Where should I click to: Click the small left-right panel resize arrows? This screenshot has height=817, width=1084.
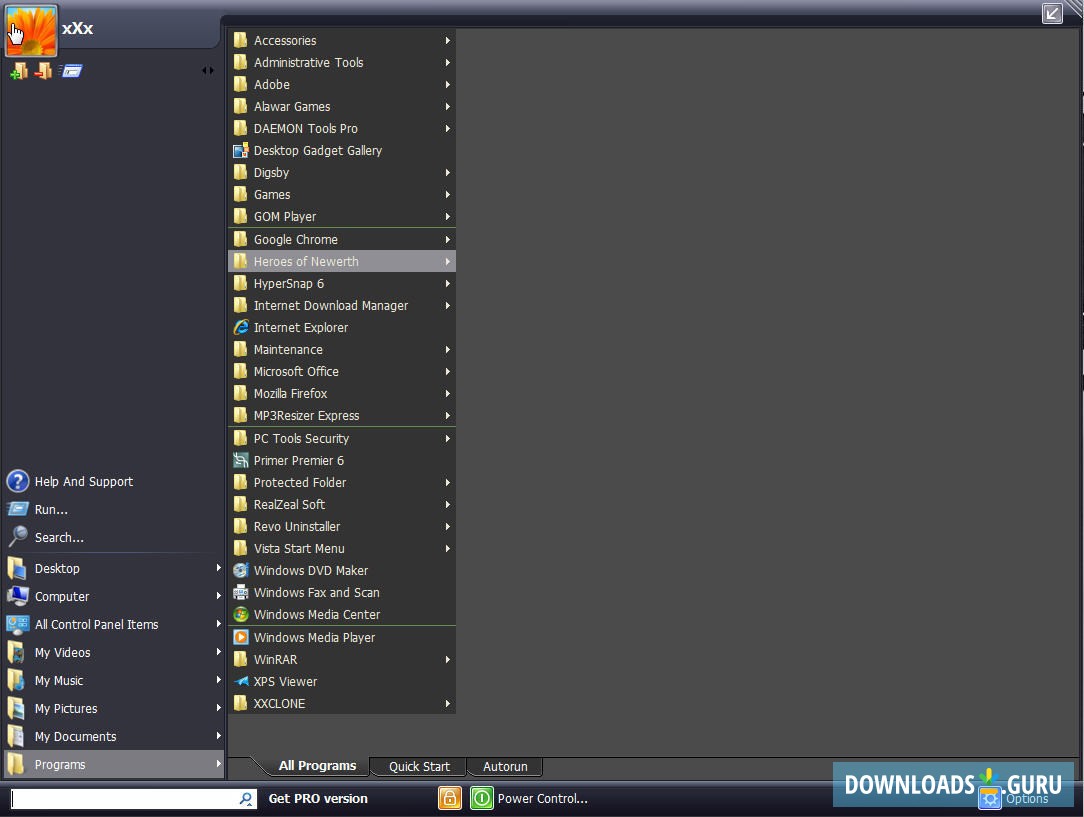click(207, 71)
